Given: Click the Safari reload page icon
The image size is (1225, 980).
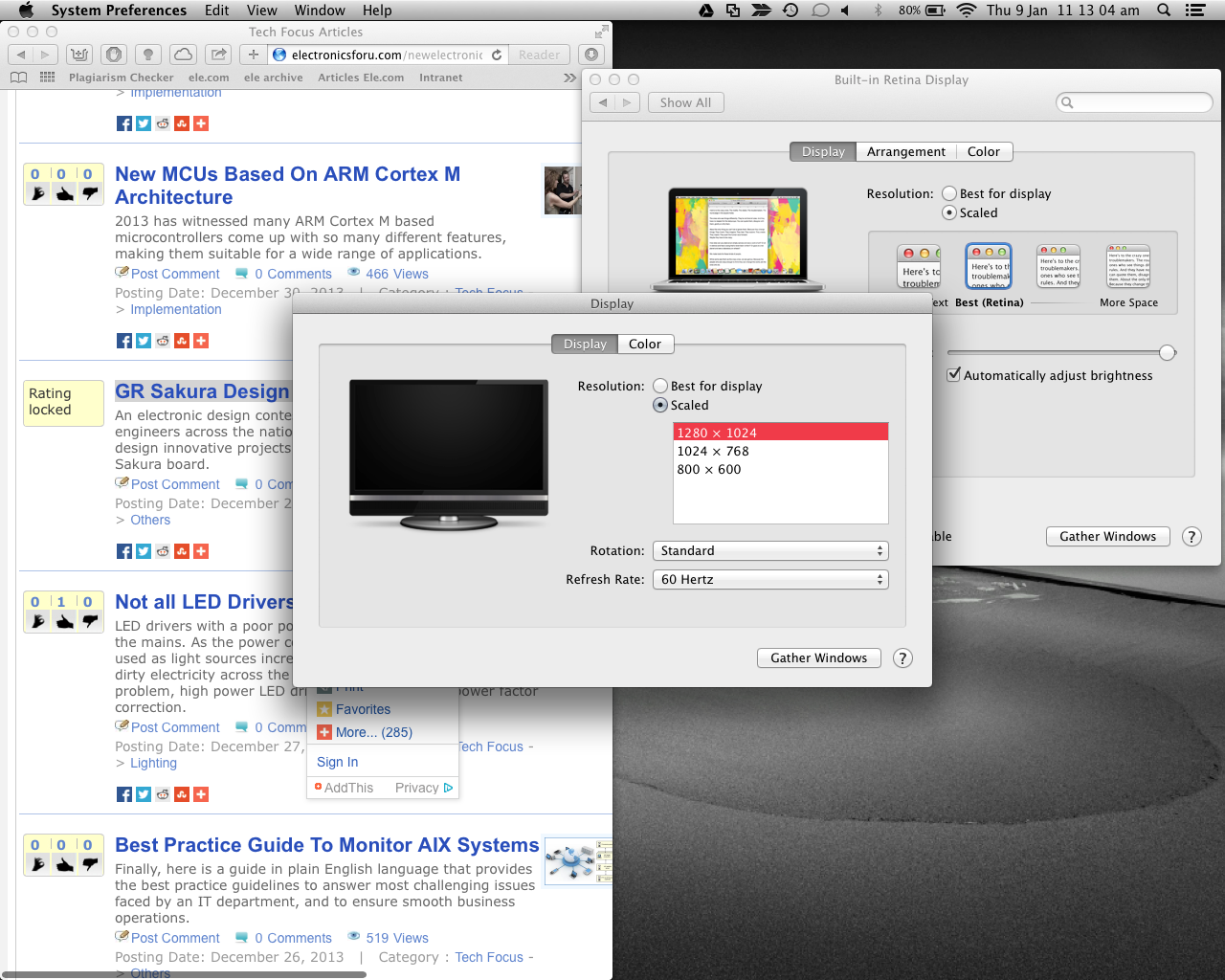Looking at the screenshot, I should coord(497,55).
